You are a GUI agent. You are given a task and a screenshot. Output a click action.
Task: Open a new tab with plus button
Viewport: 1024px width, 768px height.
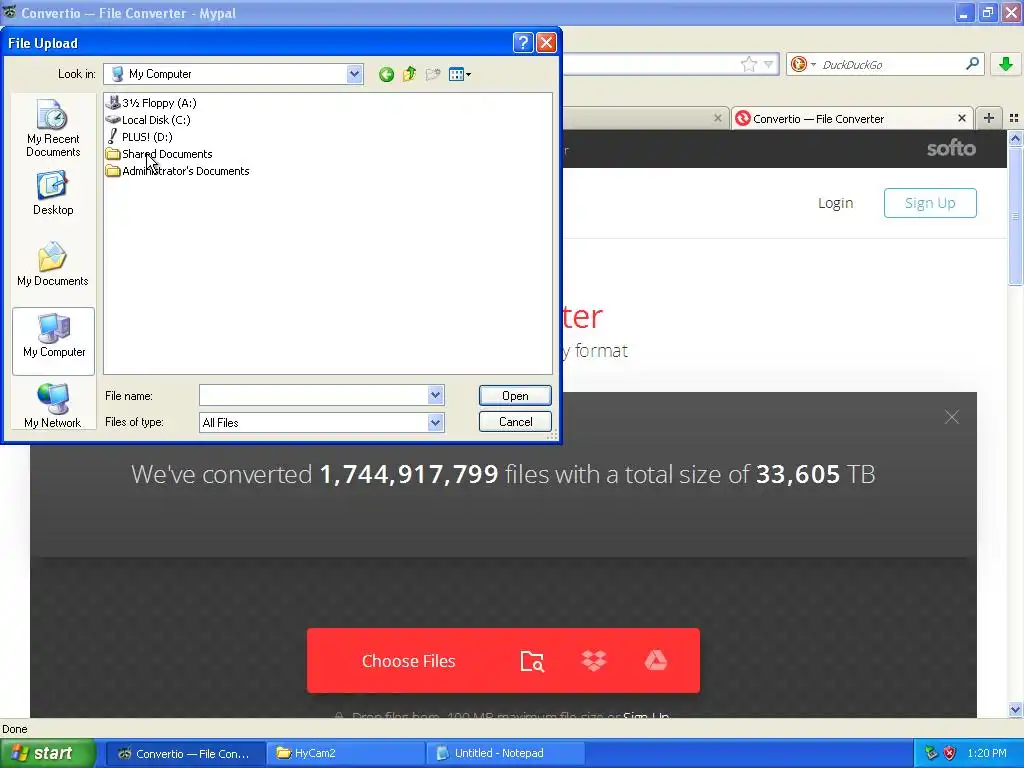(989, 118)
